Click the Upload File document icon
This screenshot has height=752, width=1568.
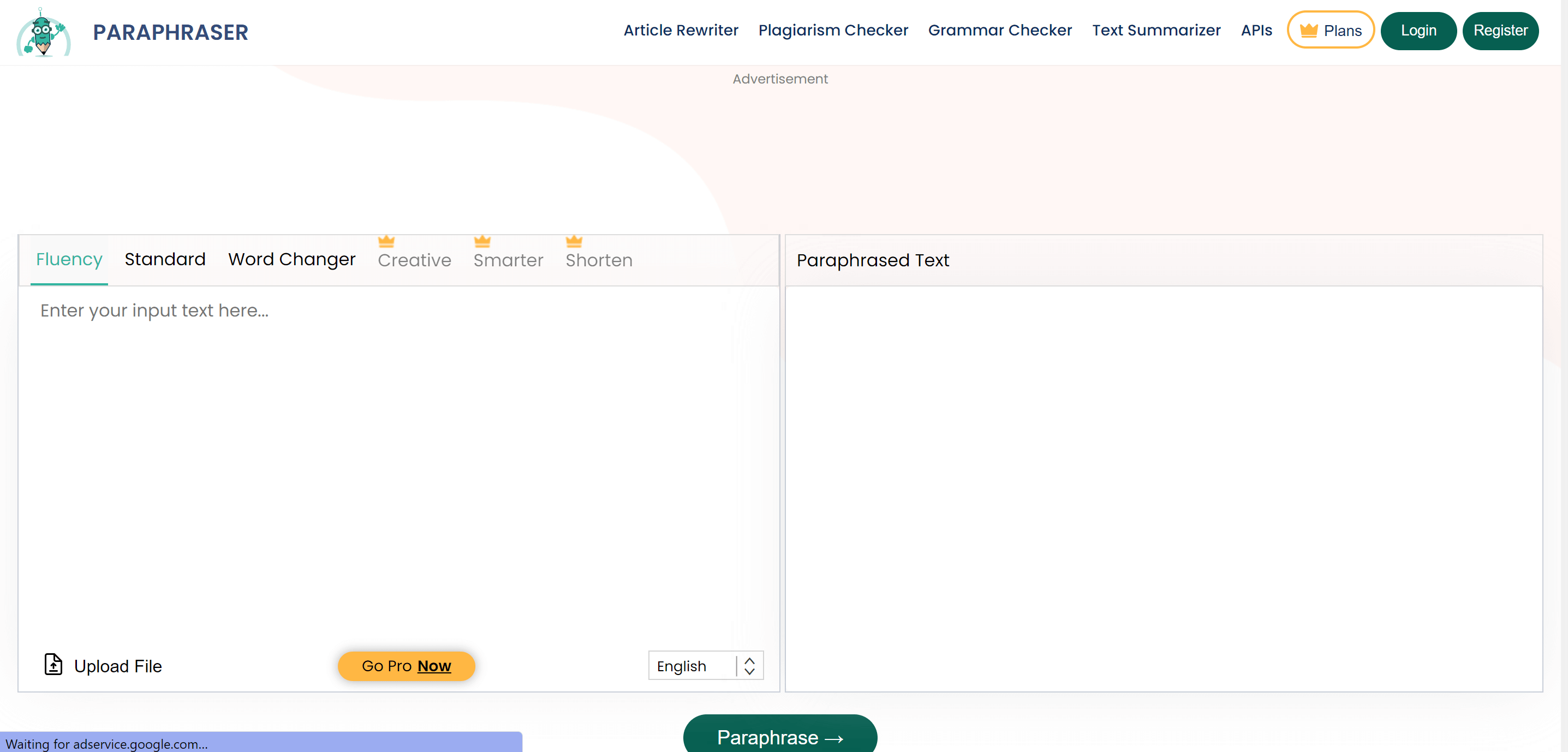(53, 664)
